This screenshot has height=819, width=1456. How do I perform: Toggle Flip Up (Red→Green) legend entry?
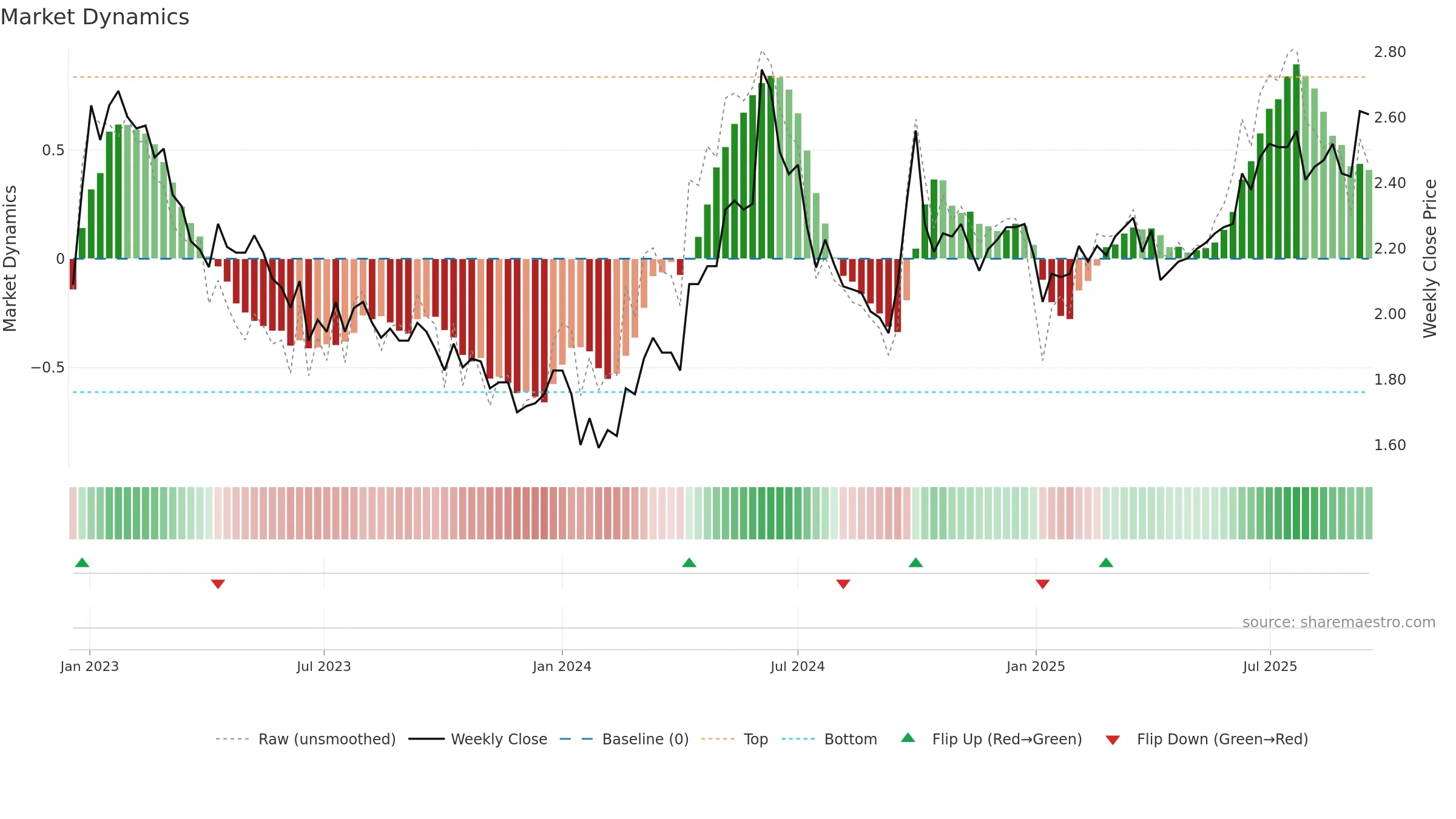(991, 739)
